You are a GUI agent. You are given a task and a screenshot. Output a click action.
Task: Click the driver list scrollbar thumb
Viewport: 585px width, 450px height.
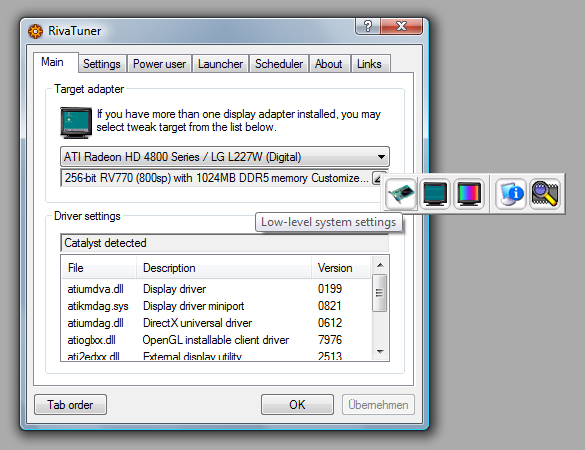[380, 293]
